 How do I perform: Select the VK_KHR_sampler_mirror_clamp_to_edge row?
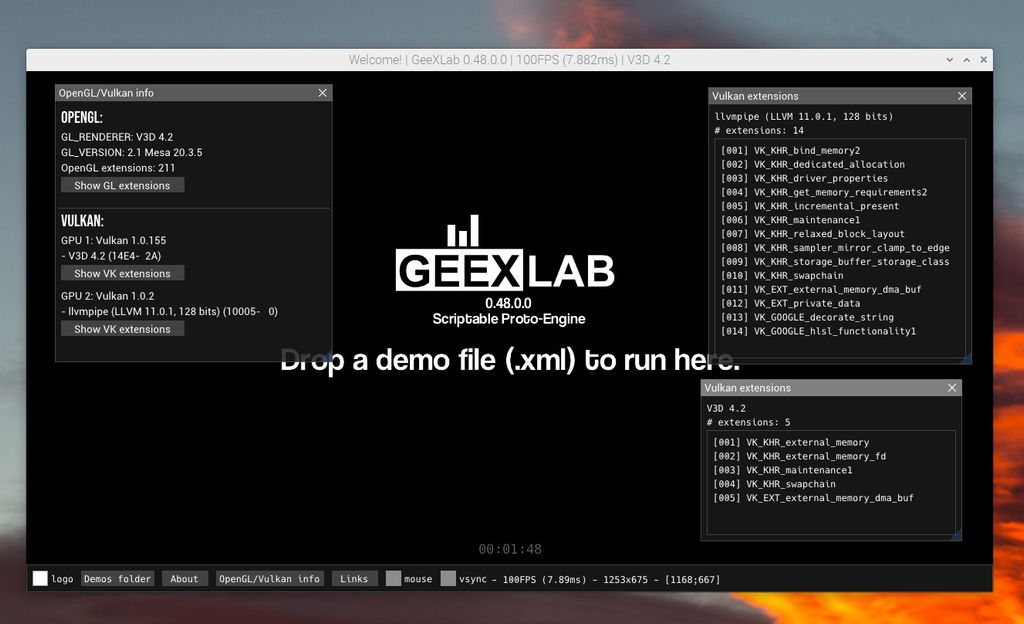[835, 248]
